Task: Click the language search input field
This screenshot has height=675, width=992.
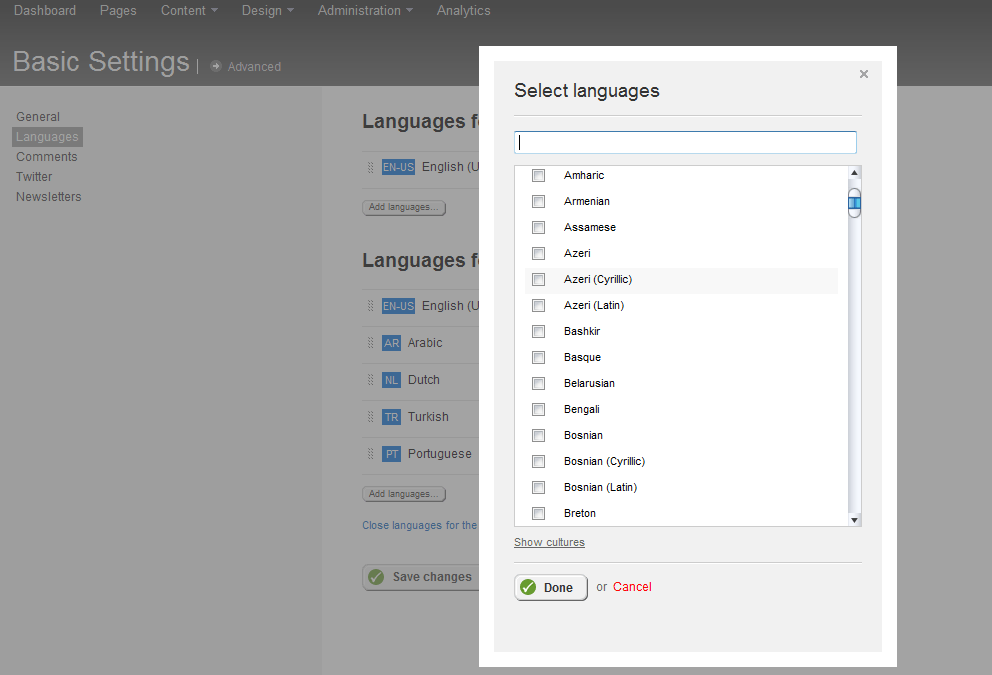Action: (x=685, y=142)
